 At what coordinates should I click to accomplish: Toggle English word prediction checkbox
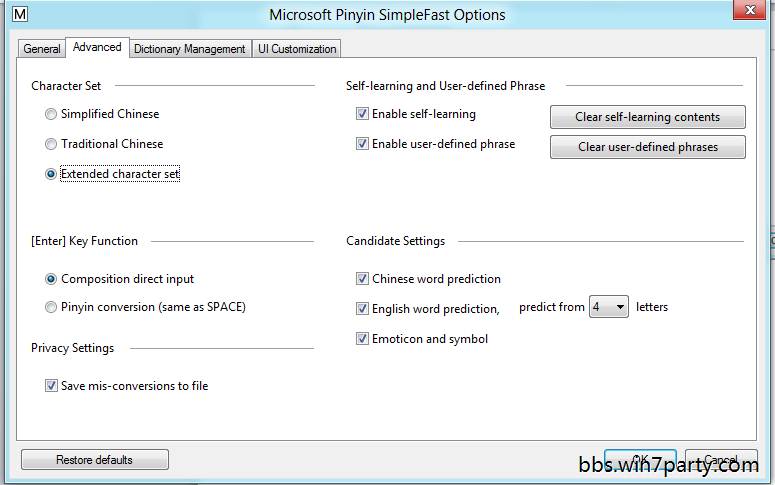[x=362, y=309]
